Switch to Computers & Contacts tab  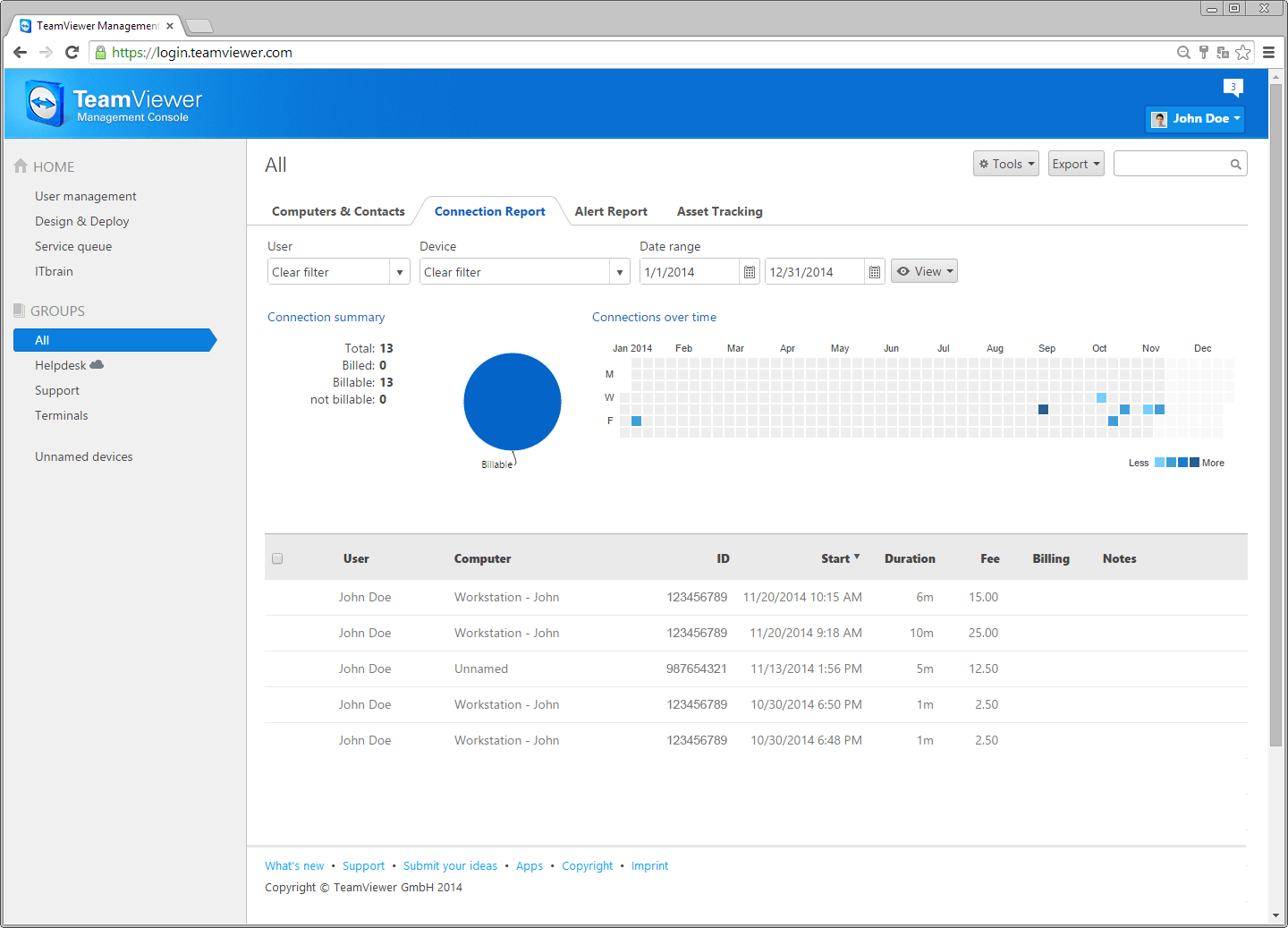point(338,212)
